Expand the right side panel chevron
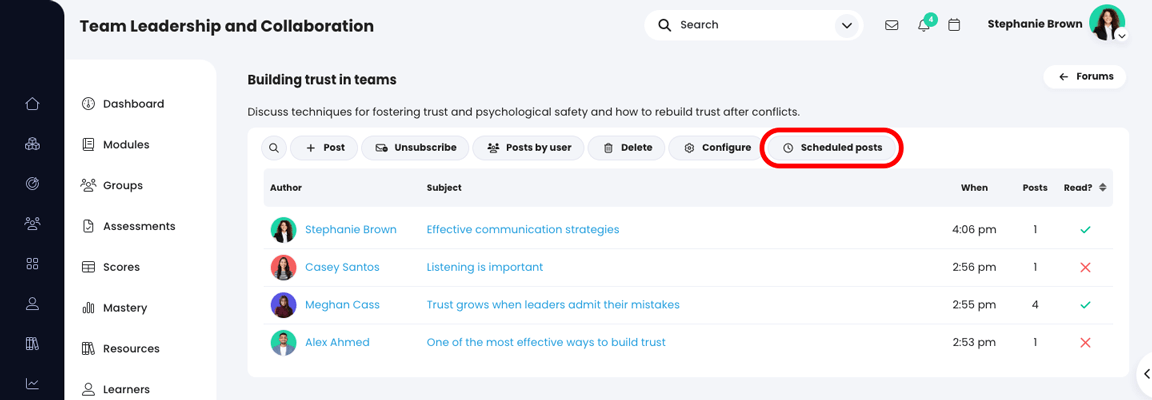1152x400 pixels. coord(1146,374)
